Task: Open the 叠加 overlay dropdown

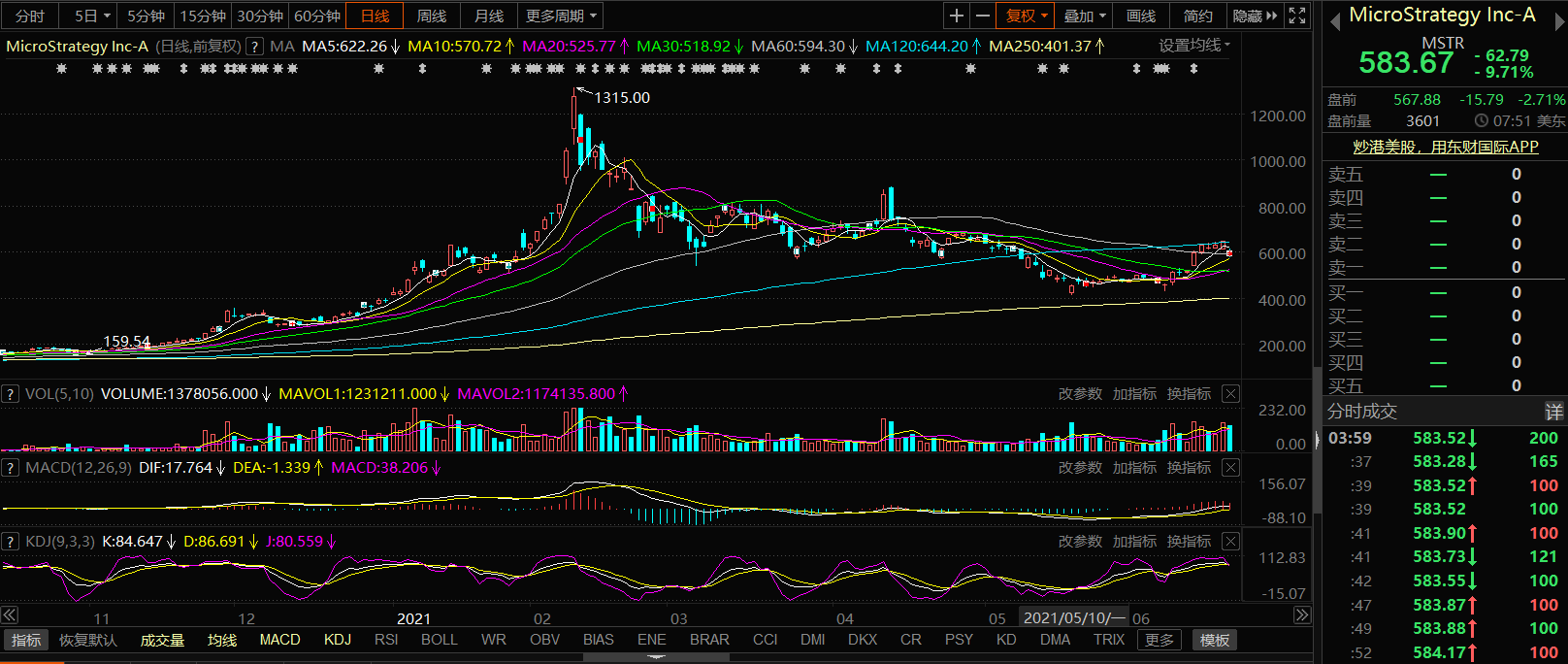Action: pyautogui.click(x=1084, y=16)
